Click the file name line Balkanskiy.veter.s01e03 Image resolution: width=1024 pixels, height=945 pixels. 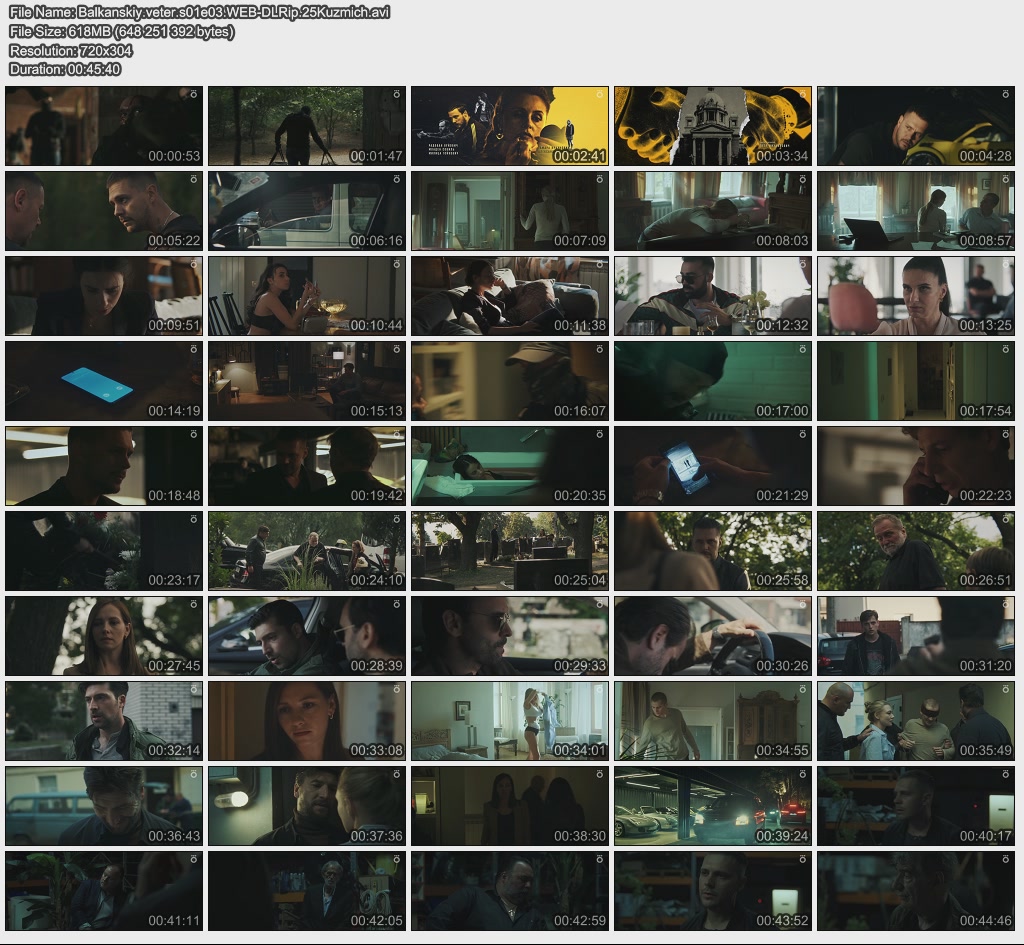click(x=200, y=12)
